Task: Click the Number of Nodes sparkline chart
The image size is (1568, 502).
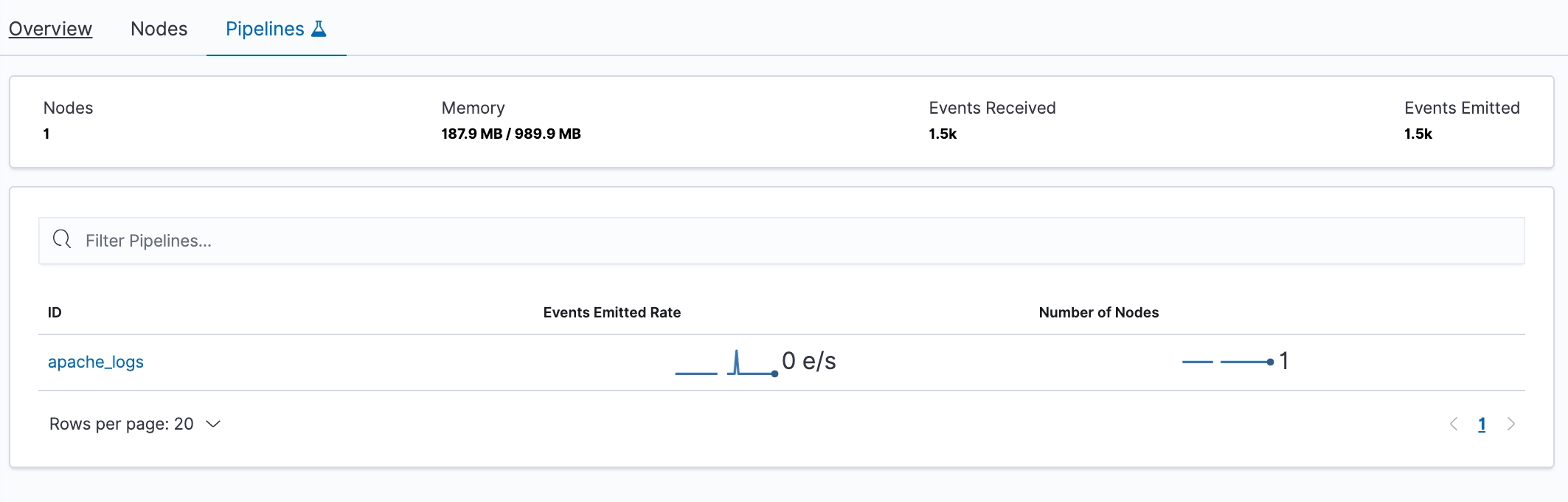Action: coord(1227,362)
